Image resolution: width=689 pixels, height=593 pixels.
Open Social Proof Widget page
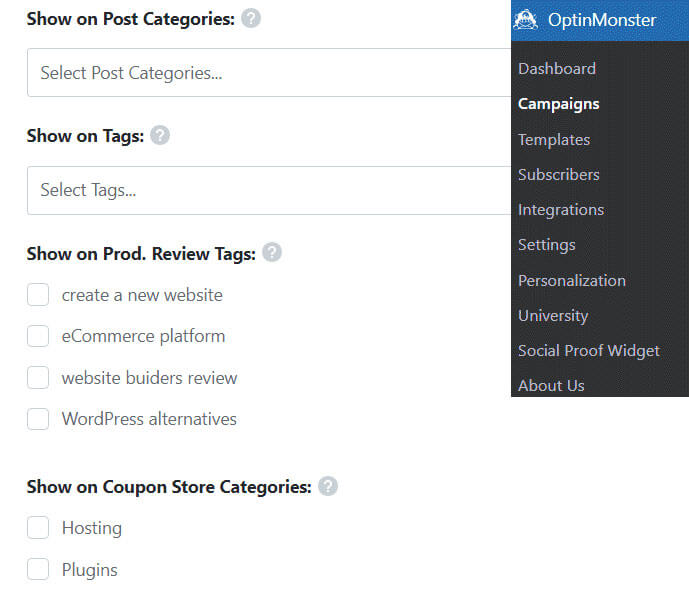589,351
